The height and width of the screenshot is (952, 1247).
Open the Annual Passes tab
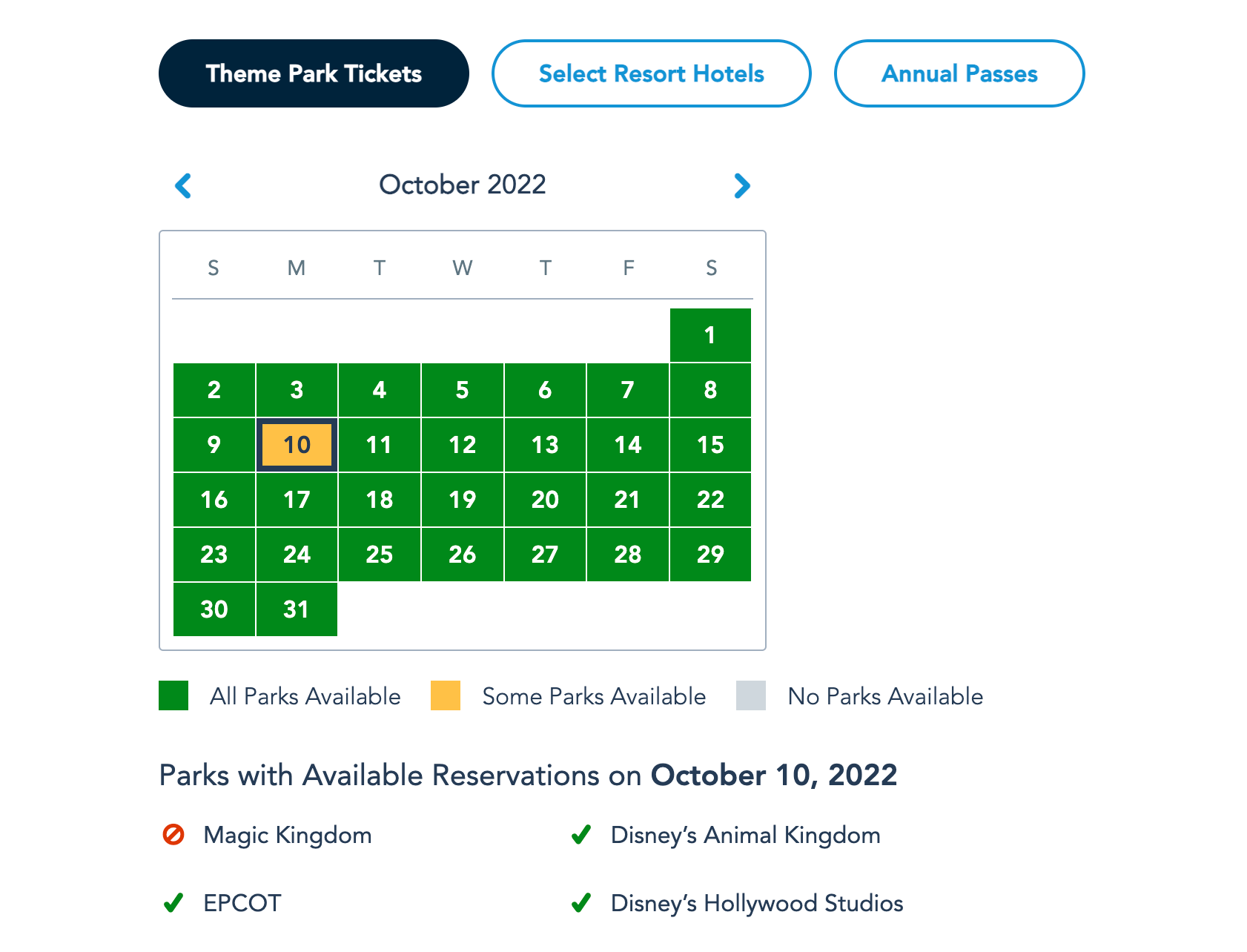[959, 73]
